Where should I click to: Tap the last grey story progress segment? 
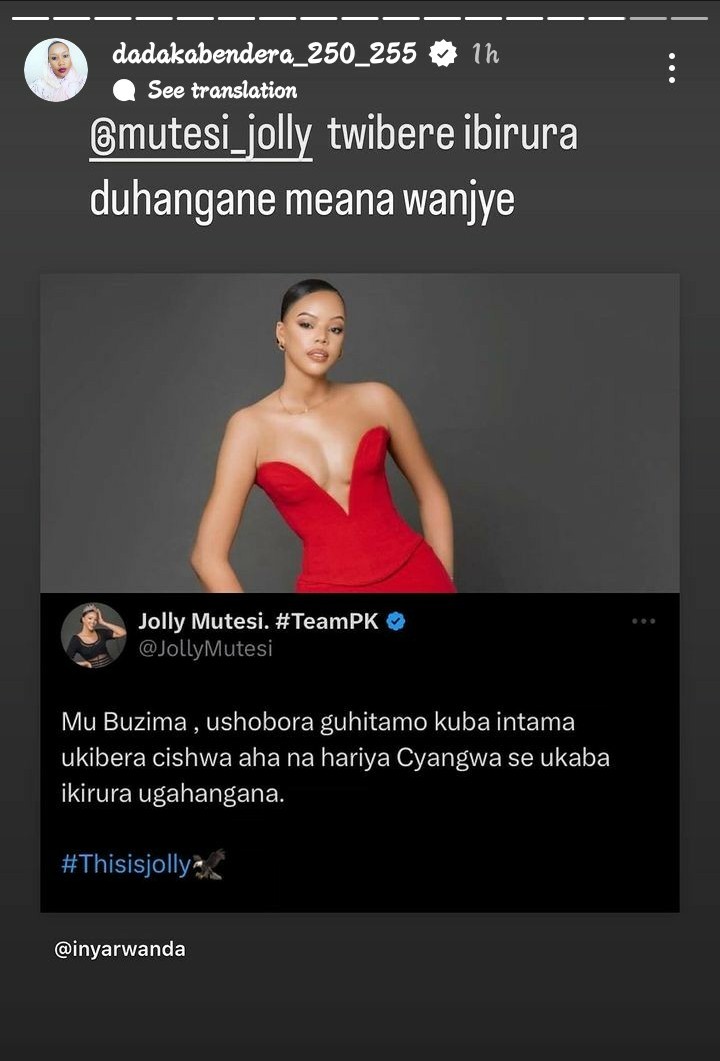689,18
